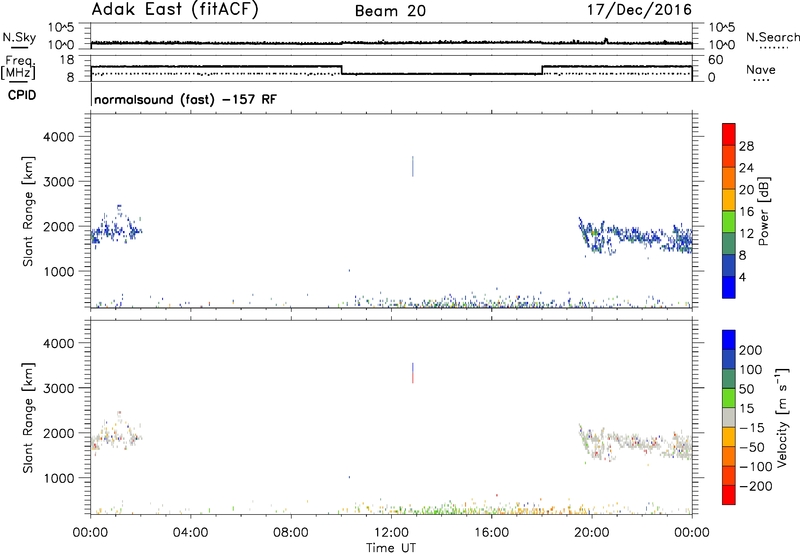Click the 'Power [dB]' color bar label
The width and height of the screenshot is (800, 554).
763,211
